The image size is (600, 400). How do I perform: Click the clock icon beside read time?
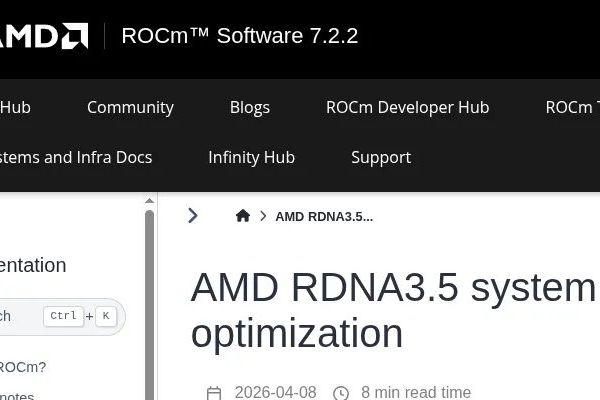[x=341, y=393]
